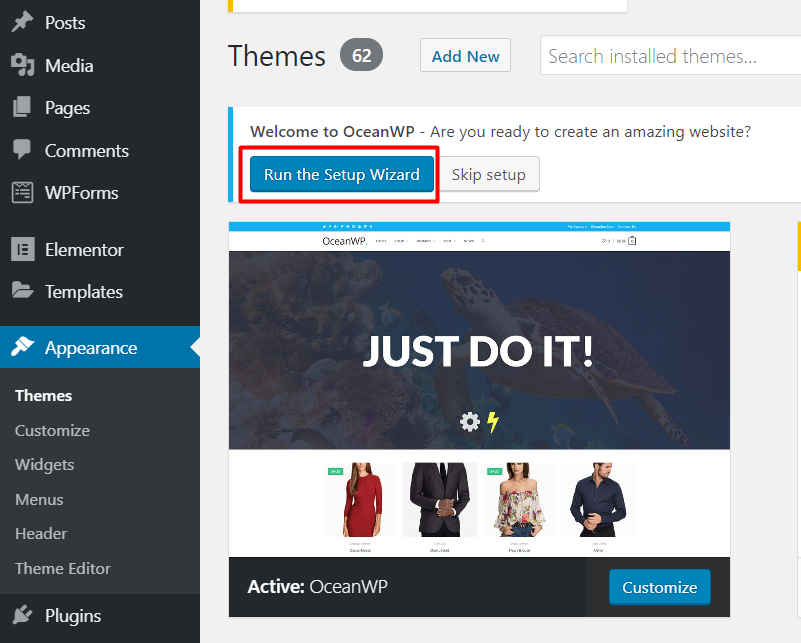Open the Elementor menu
This screenshot has width=801, height=643.
tap(100, 250)
